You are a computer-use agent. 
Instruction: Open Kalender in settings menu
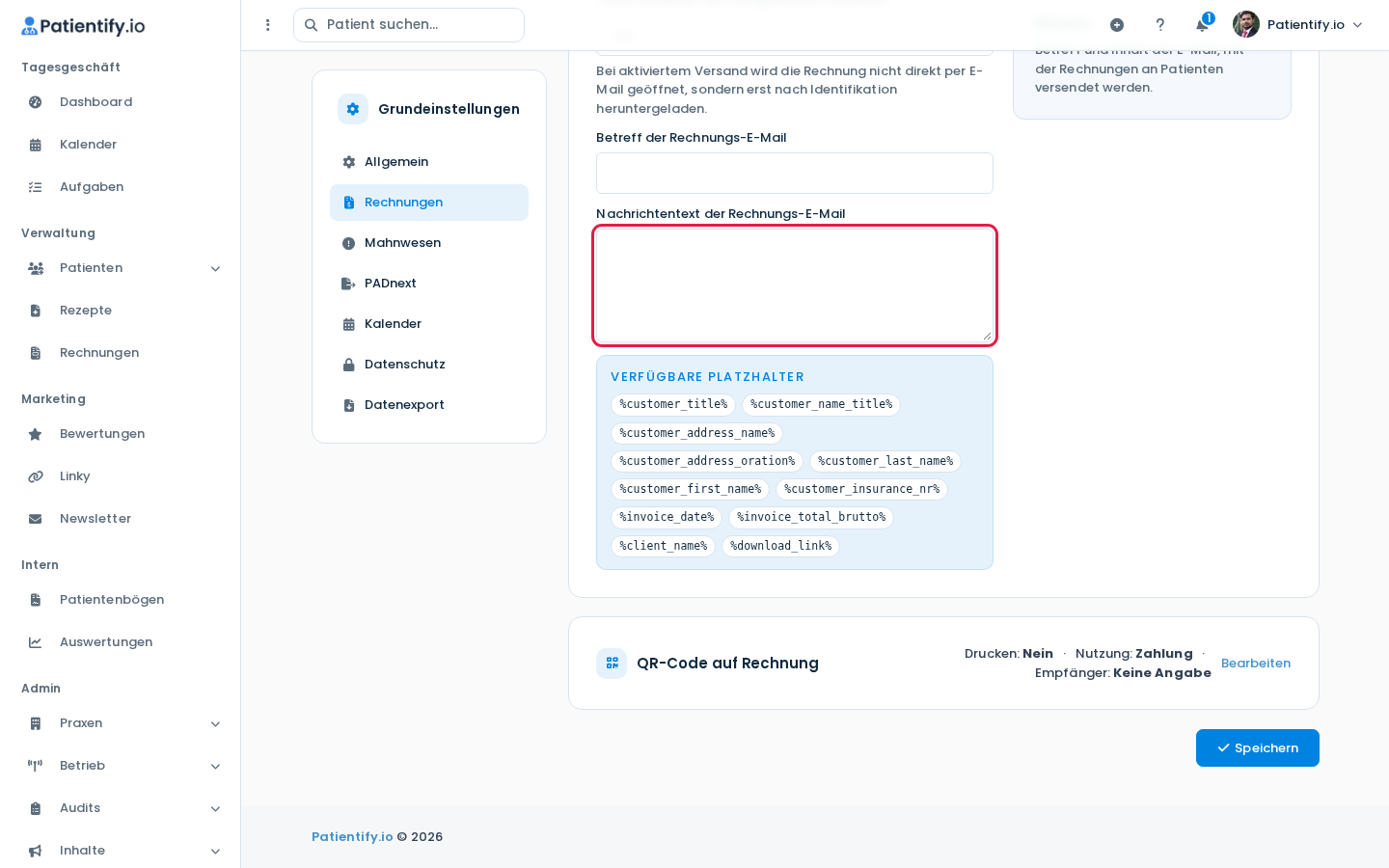(429, 324)
